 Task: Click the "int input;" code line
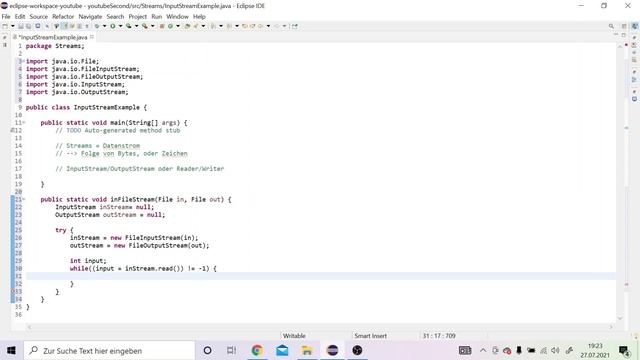click(88, 260)
